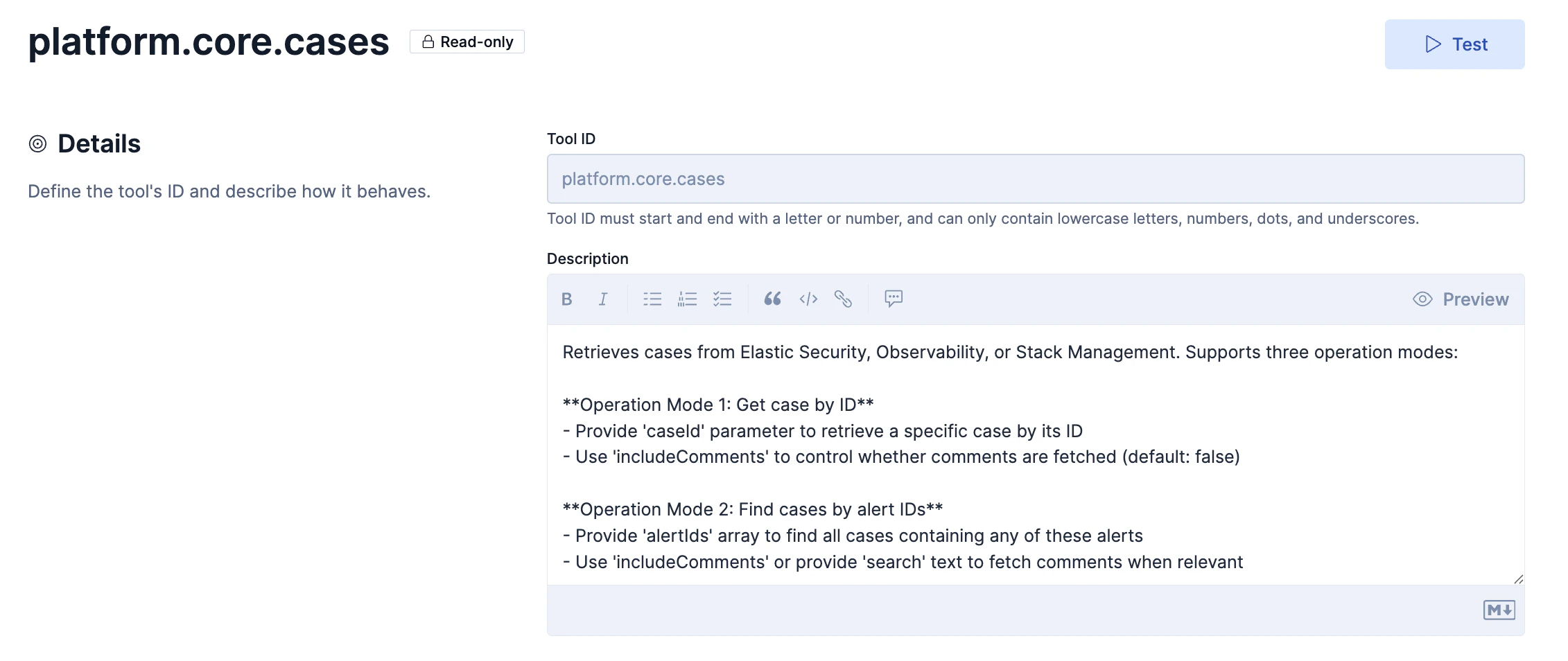
Task: Run the tool with the Test button
Action: (x=1454, y=44)
